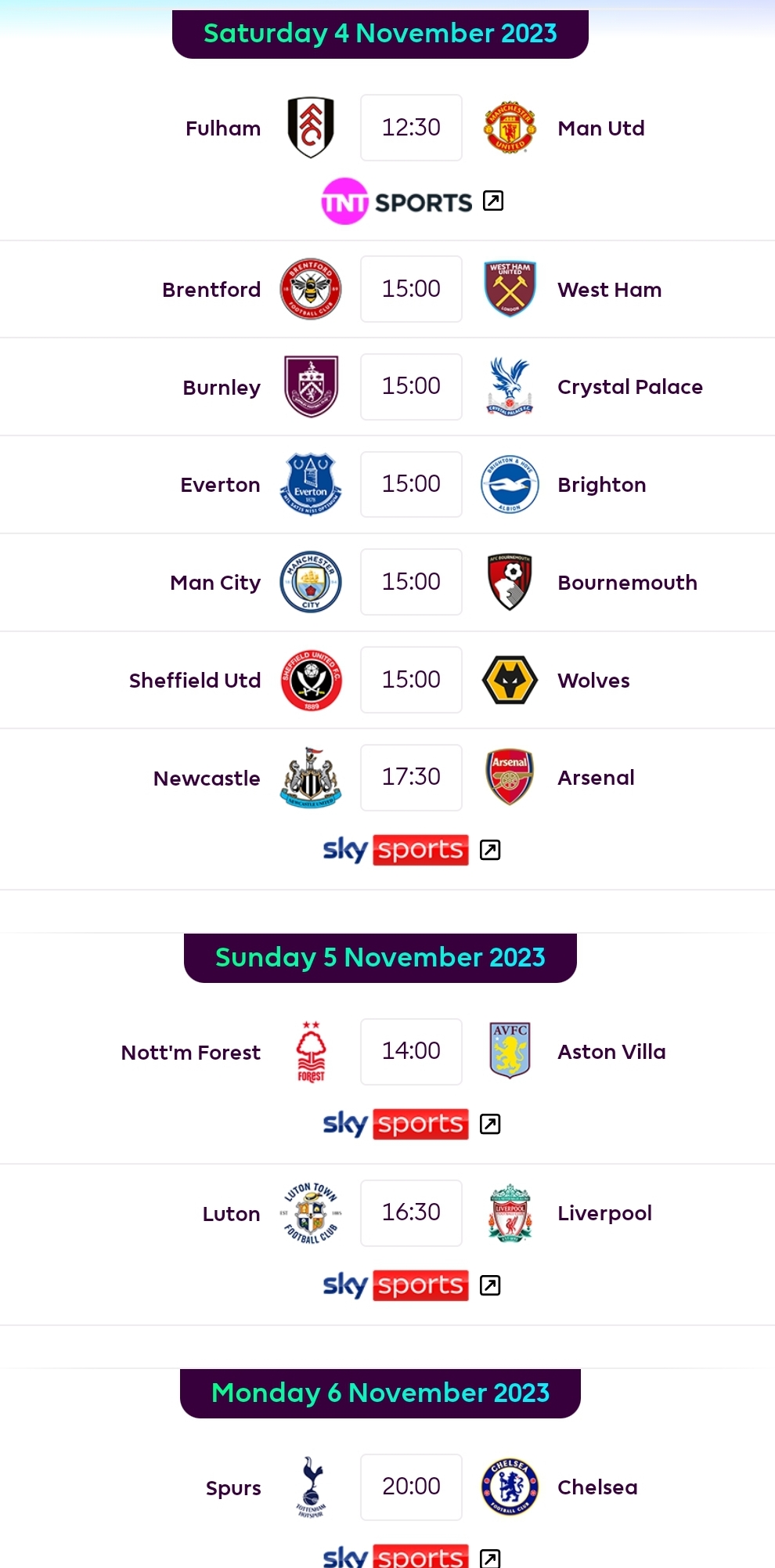Select the 20:00 Spurs v Chelsea time box

411,1487
